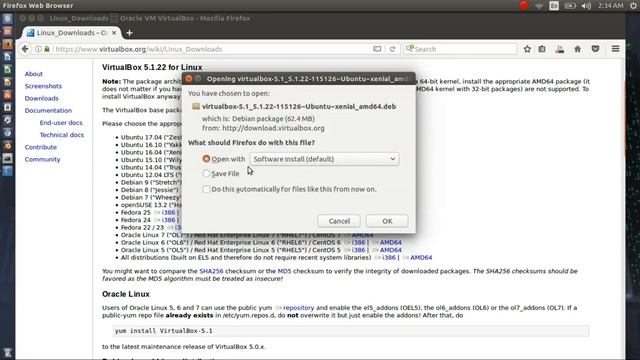Screen dimensions: 640x360
Task: Open the system power gear menu
Action: [633, 6]
